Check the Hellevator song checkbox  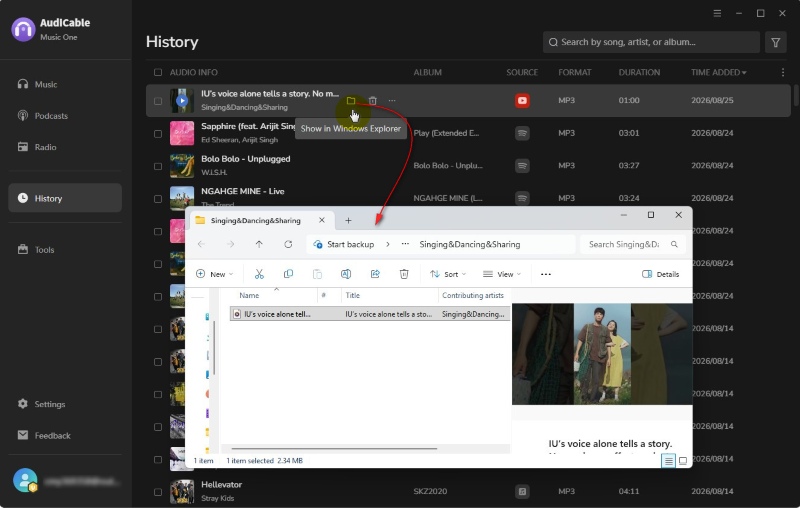pyautogui.click(x=158, y=492)
